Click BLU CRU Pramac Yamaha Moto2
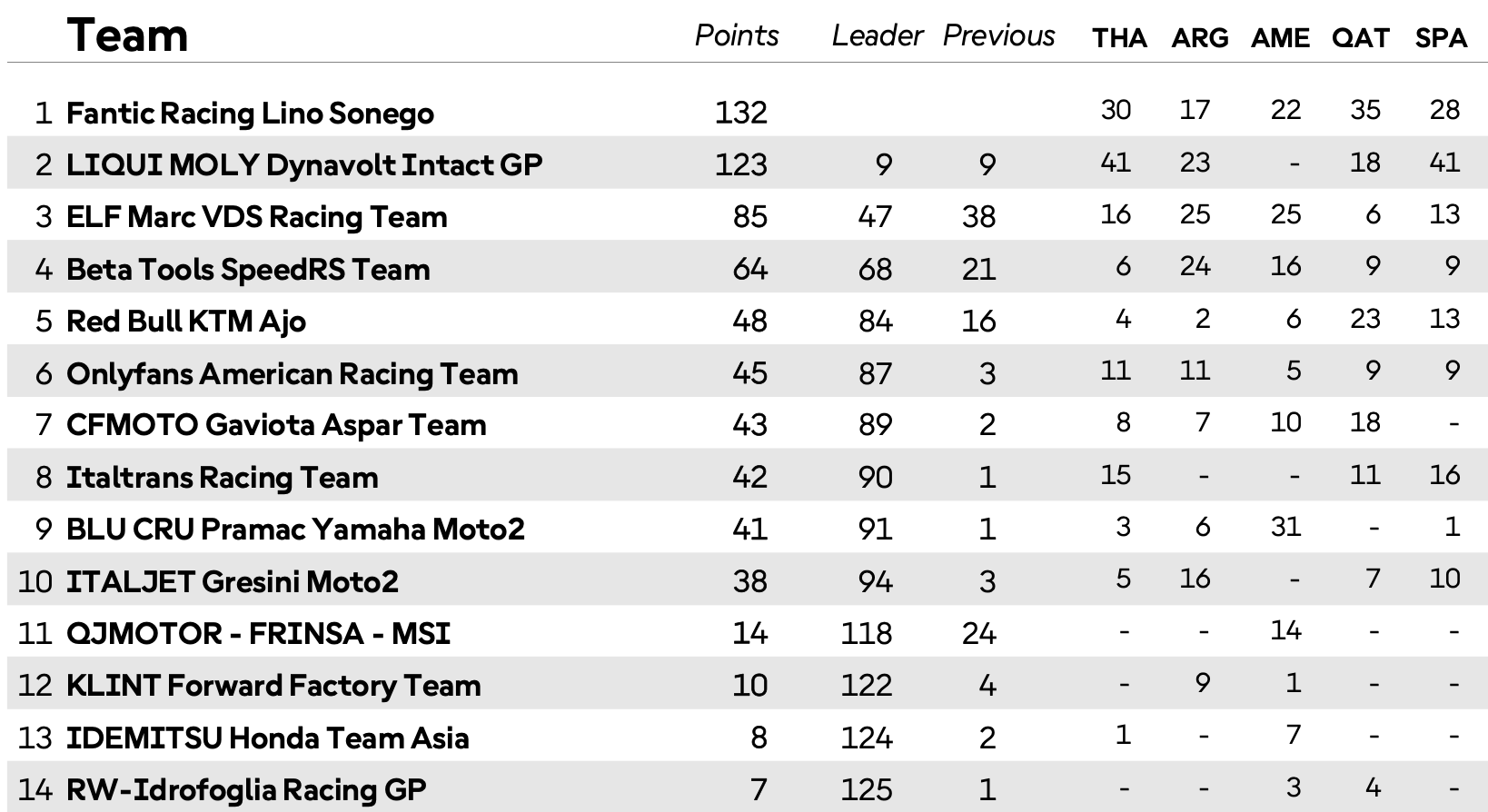 [295, 530]
